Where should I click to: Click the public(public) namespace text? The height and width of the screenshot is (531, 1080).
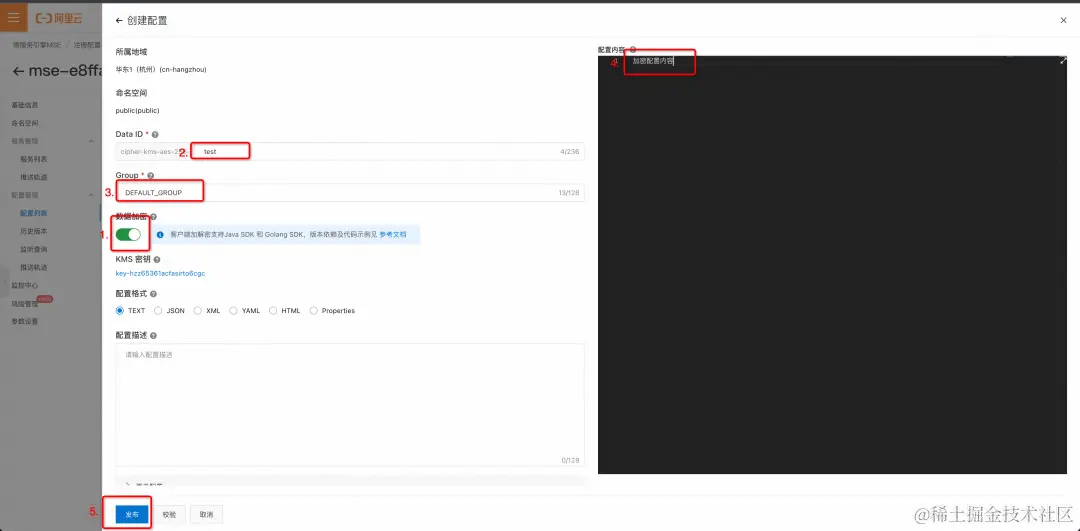tap(138, 110)
